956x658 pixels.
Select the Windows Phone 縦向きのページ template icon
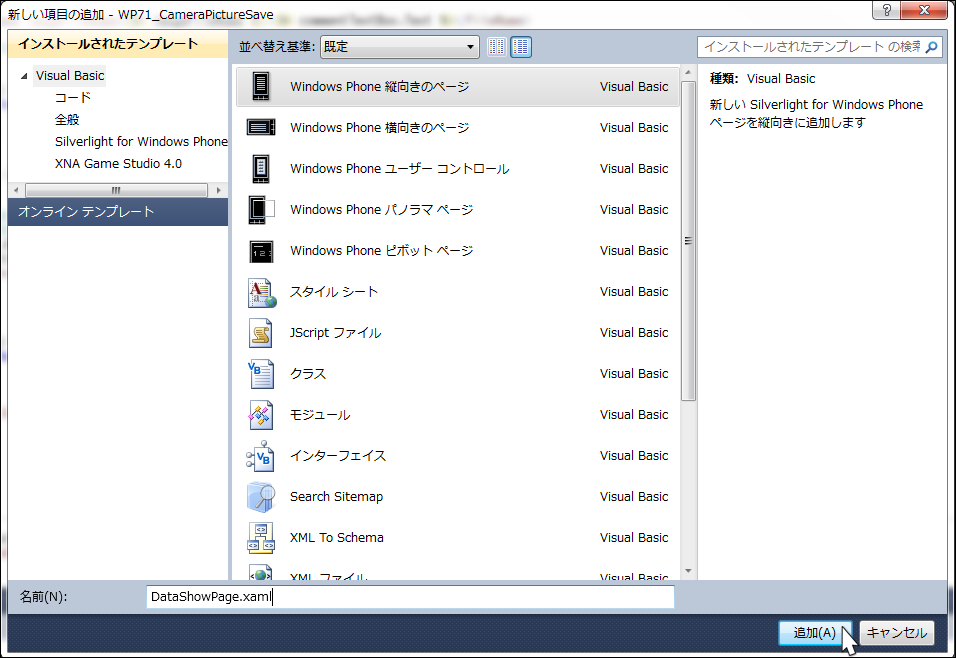(x=261, y=87)
